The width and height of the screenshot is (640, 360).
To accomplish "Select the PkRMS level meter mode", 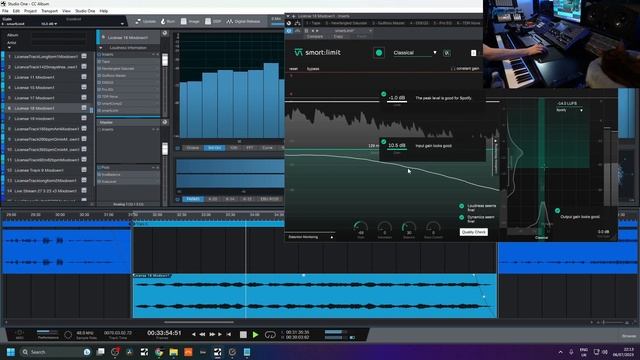I will pyautogui.click(x=193, y=199).
